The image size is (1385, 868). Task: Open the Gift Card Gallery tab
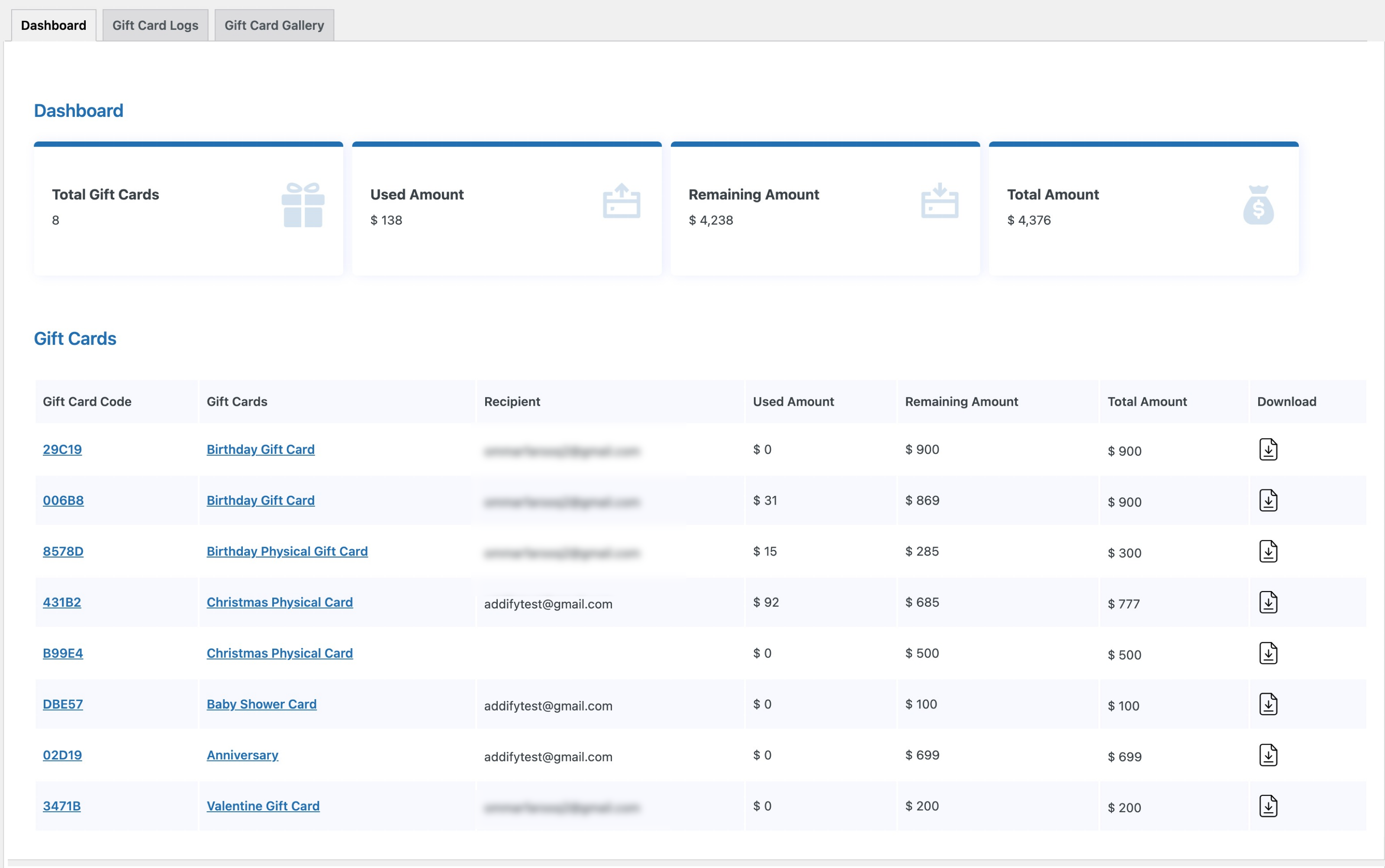[x=274, y=25]
